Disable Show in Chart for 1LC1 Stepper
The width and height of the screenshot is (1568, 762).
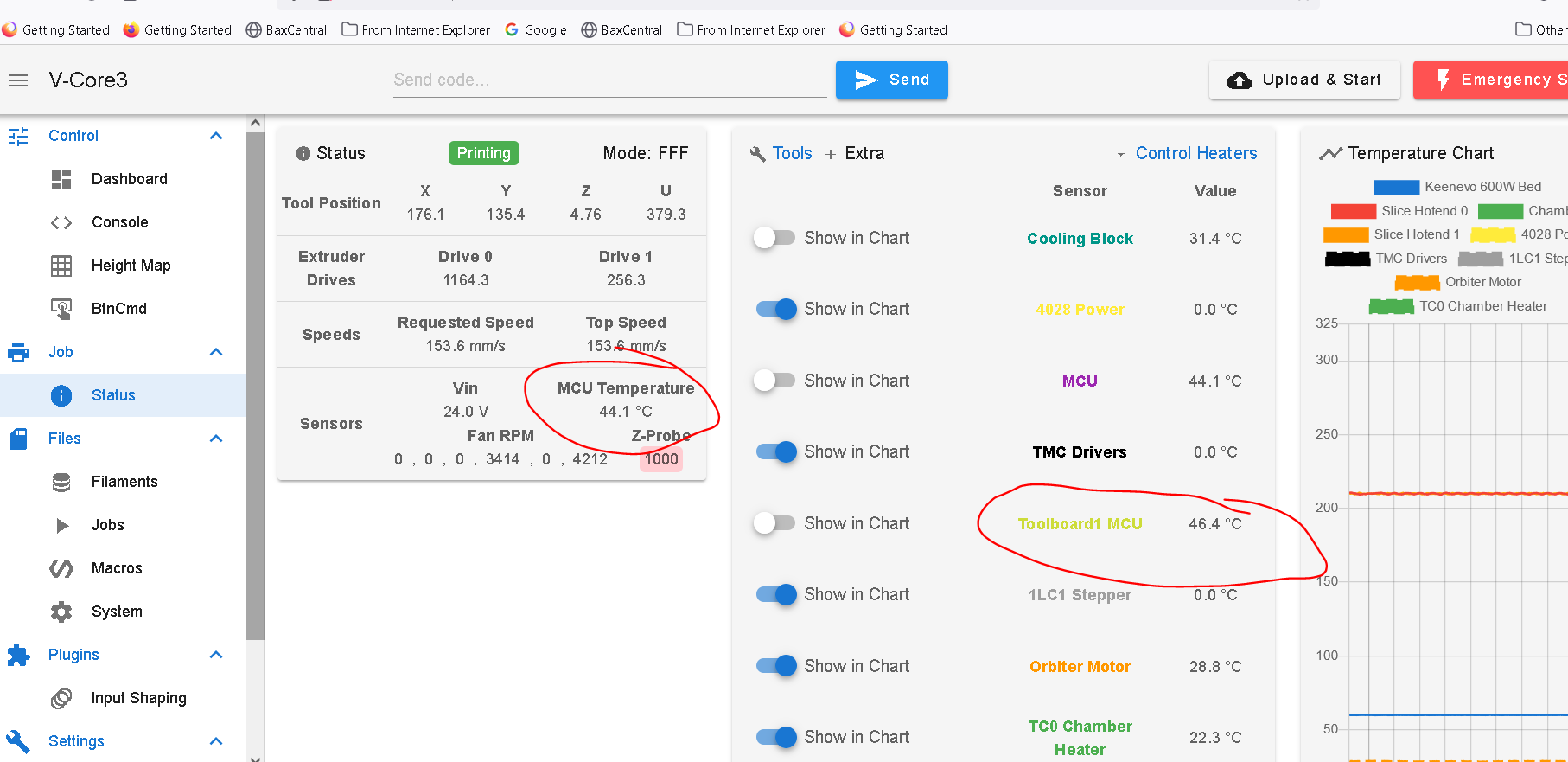point(776,594)
